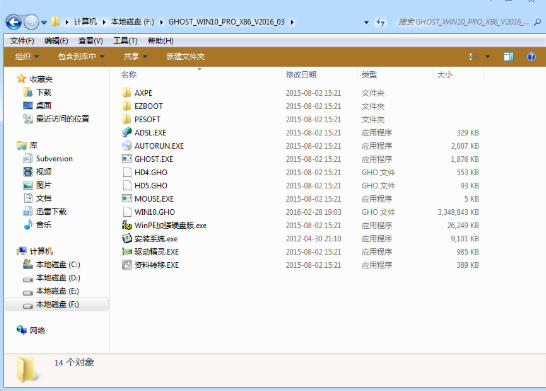Open the 帮助(H) menu
The height and width of the screenshot is (391, 546).
coord(160,41)
